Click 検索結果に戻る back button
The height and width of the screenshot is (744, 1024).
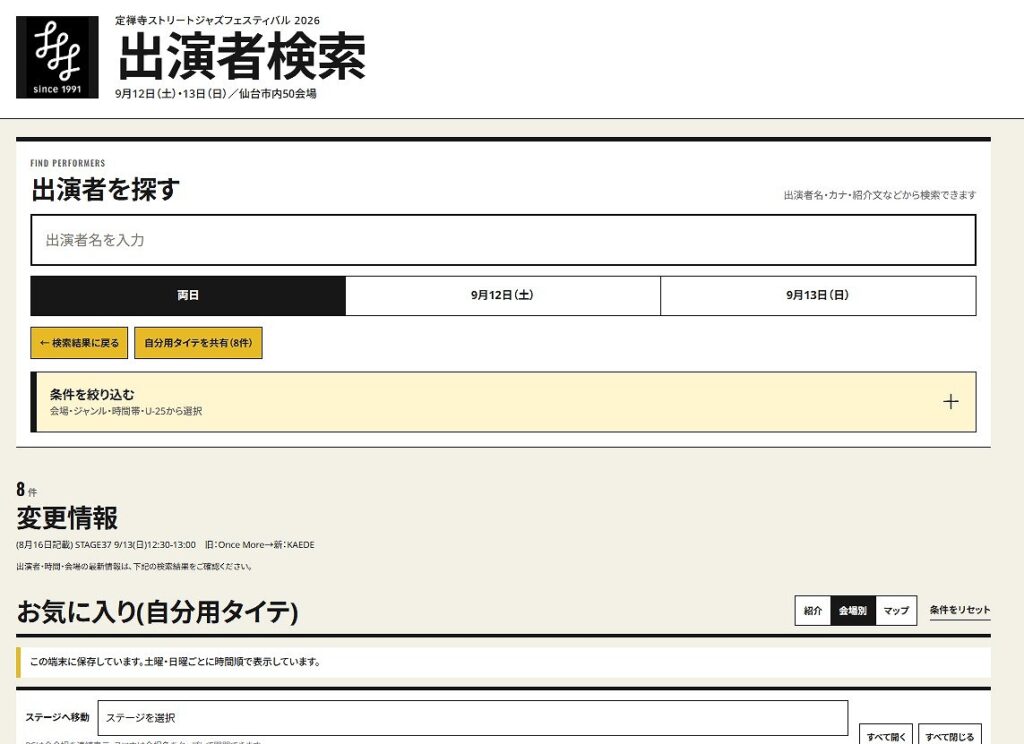pyautogui.click(x=79, y=343)
